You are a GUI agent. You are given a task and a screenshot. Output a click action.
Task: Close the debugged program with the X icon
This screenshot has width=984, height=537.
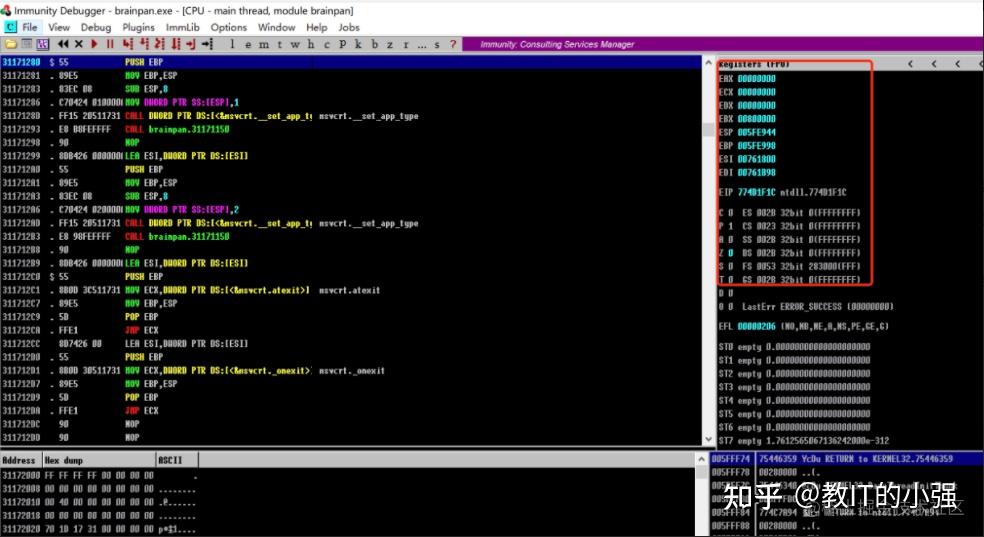tap(78, 44)
